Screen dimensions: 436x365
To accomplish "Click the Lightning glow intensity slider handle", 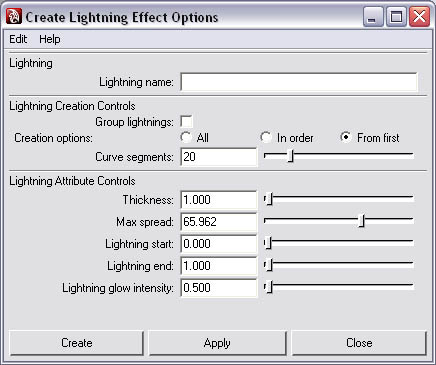I will pos(269,287).
